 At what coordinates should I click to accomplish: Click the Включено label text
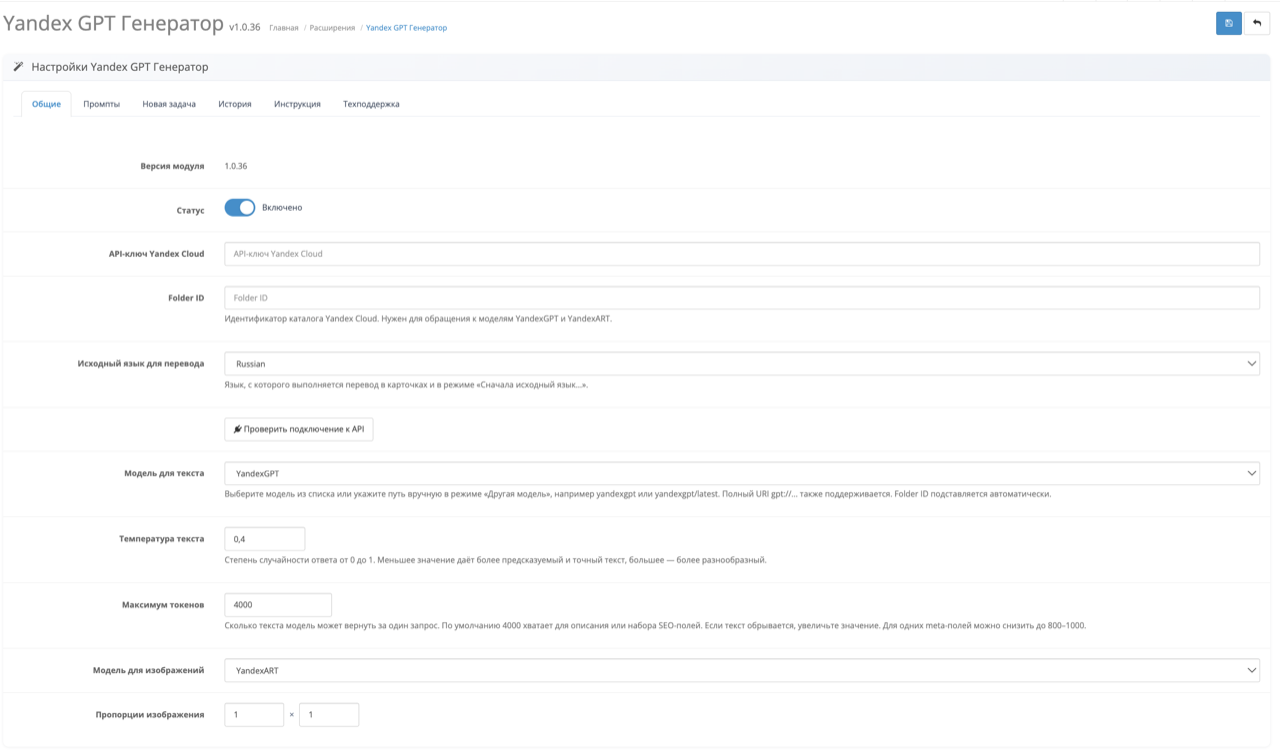pyautogui.click(x=282, y=208)
